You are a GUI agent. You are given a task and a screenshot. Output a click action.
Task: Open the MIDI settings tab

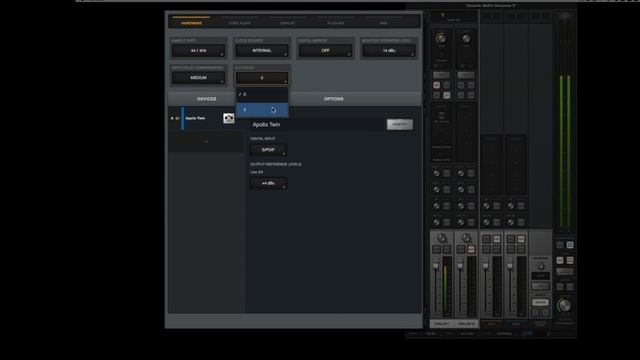point(383,23)
